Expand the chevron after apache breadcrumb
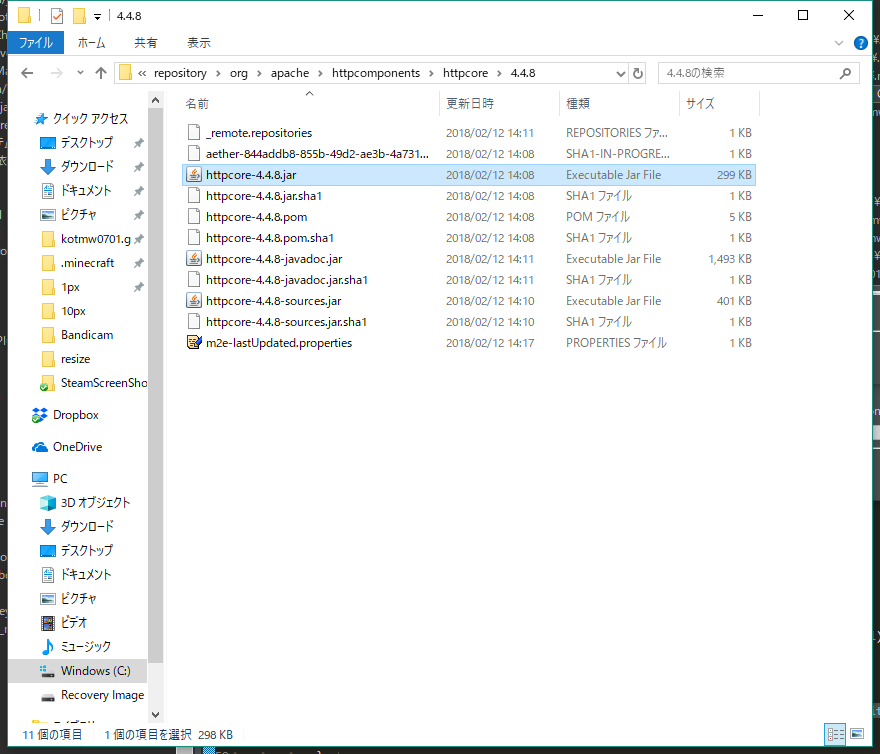The image size is (880, 754). click(320, 73)
